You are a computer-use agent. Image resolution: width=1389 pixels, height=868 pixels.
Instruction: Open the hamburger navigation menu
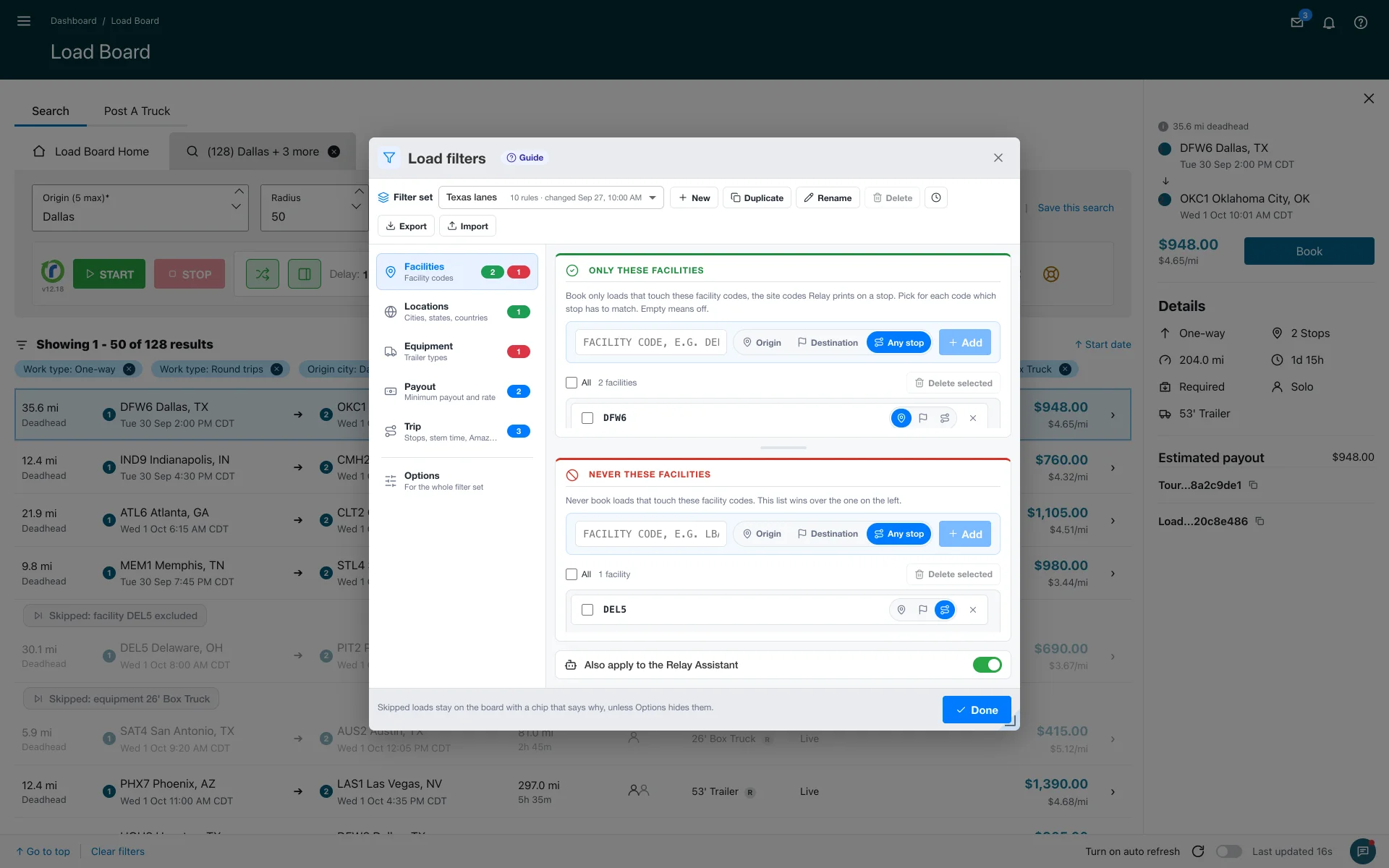click(x=24, y=21)
